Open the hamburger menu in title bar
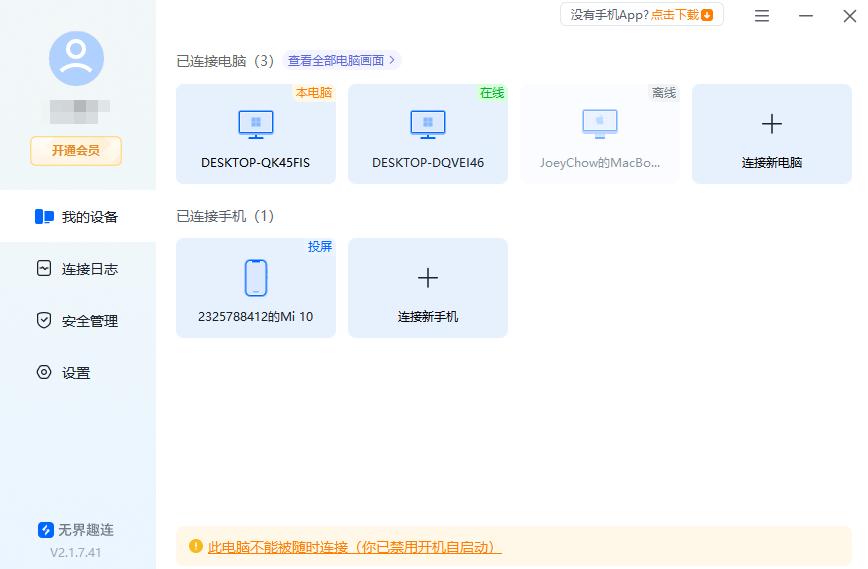The image size is (868, 569). click(762, 15)
